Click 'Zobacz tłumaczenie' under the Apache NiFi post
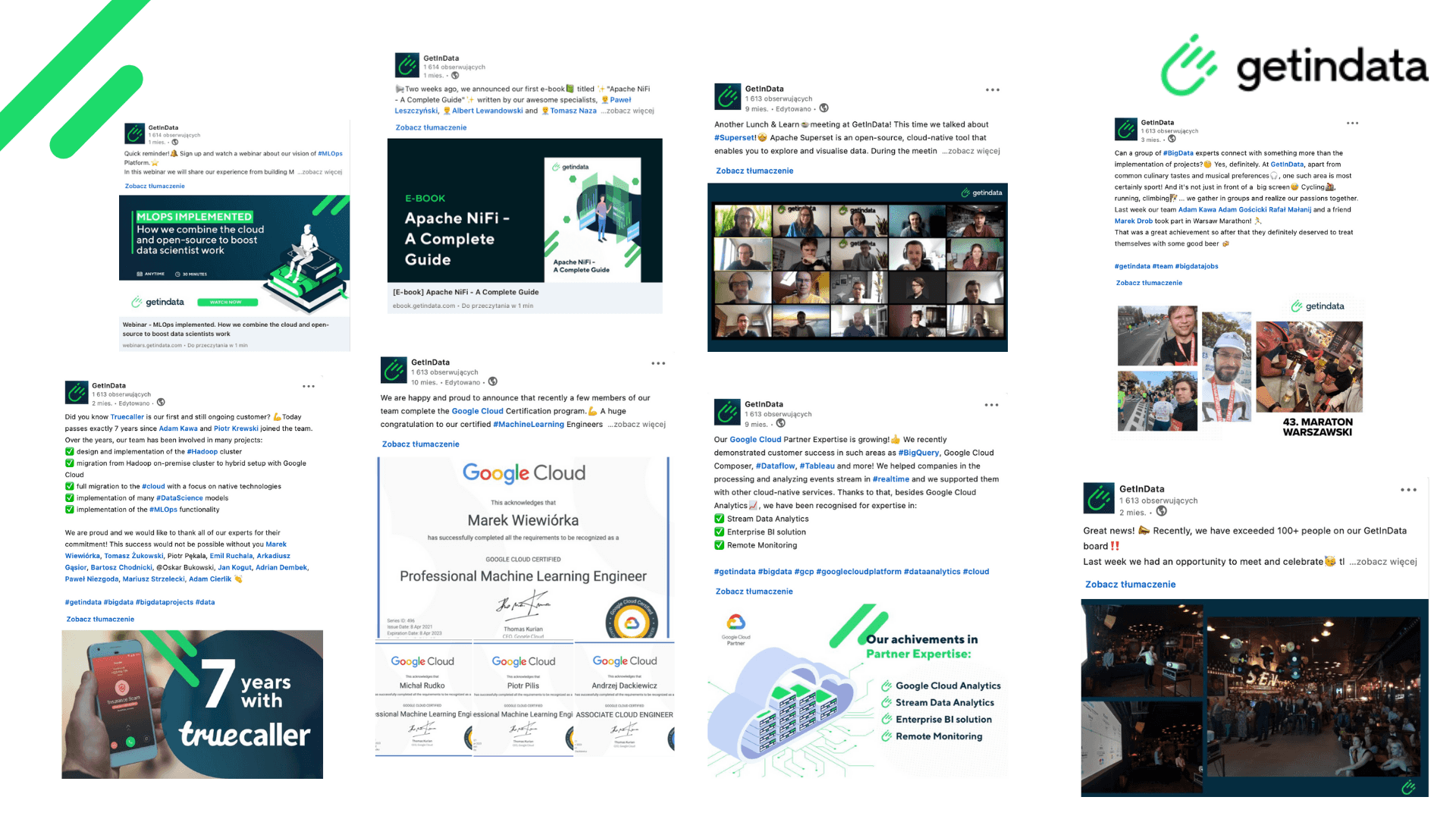Image resolution: width=1456 pixels, height=819 pixels. click(431, 127)
